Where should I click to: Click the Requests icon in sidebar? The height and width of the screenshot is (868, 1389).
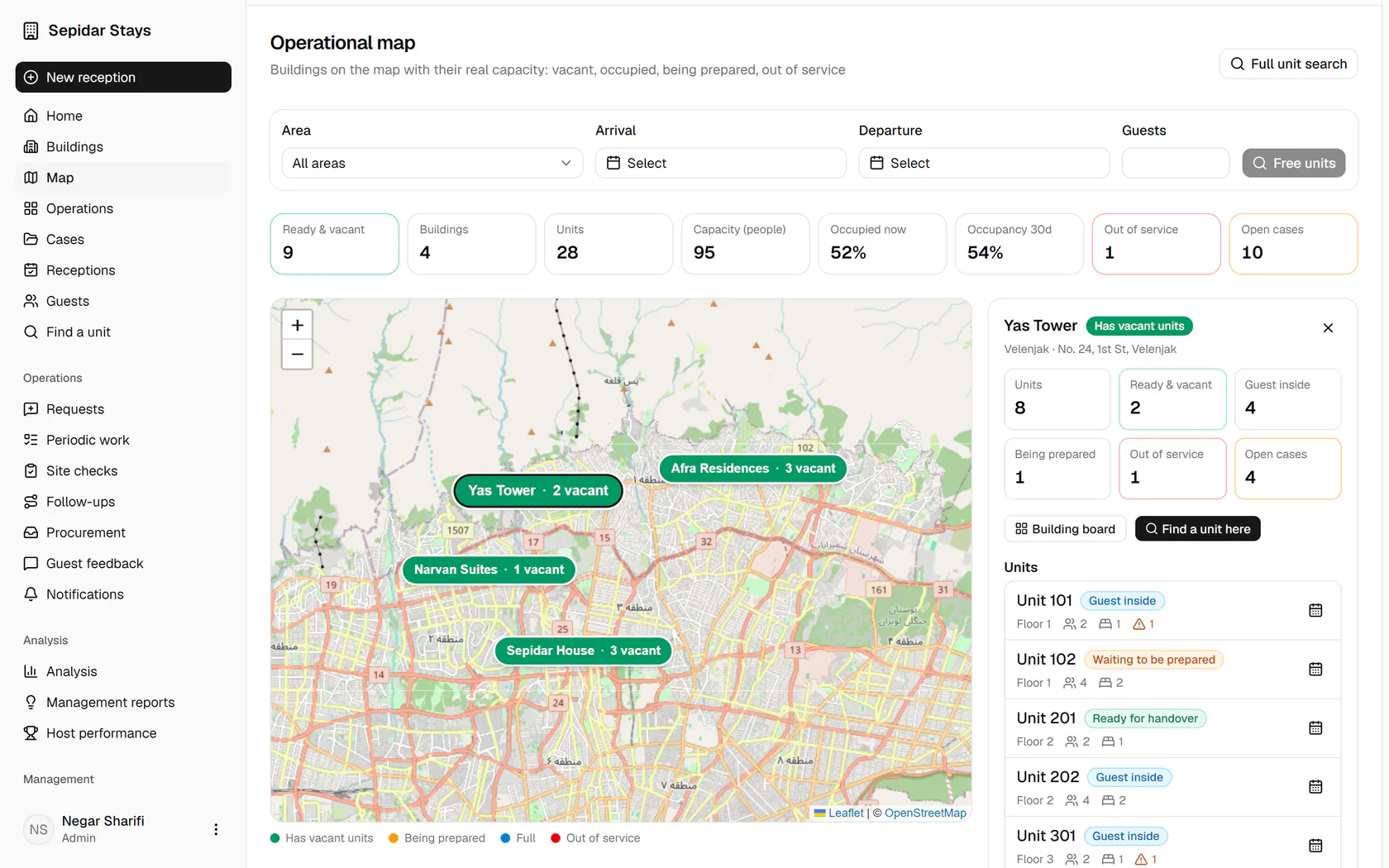(31, 409)
